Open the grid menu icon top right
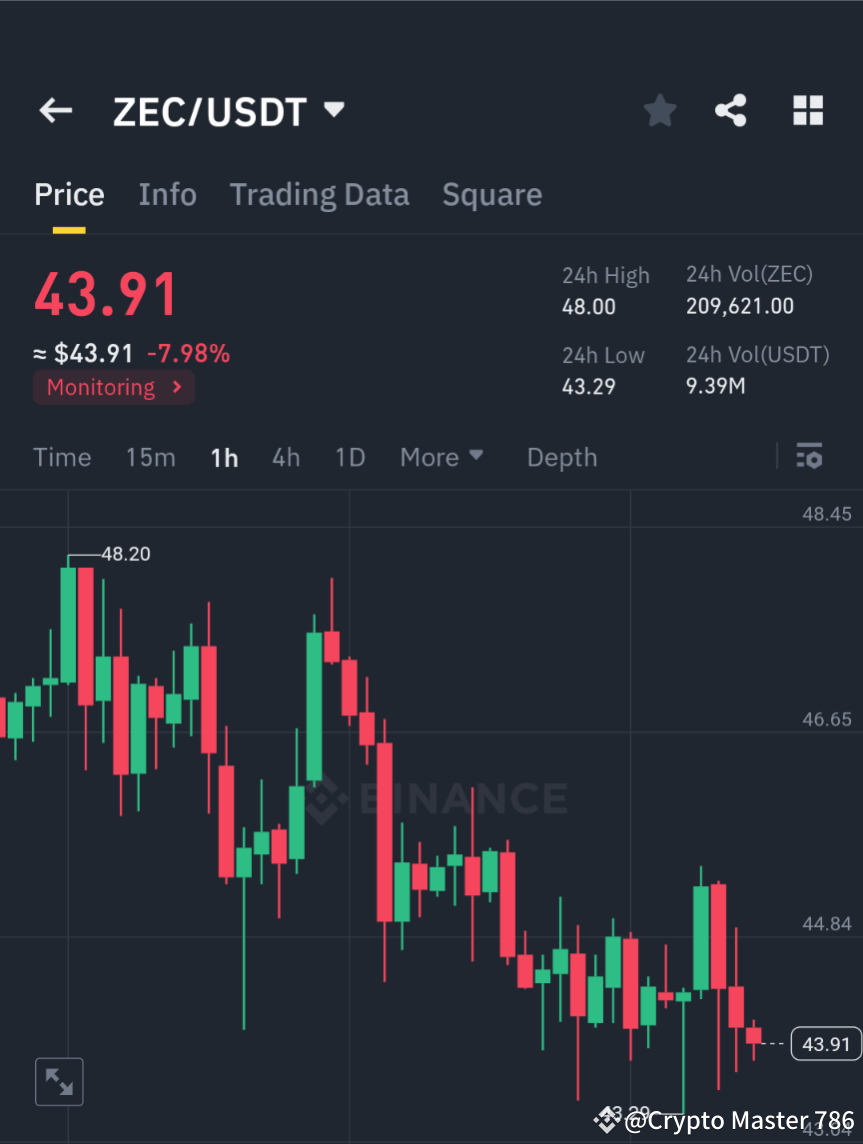The width and height of the screenshot is (863, 1144). click(807, 111)
